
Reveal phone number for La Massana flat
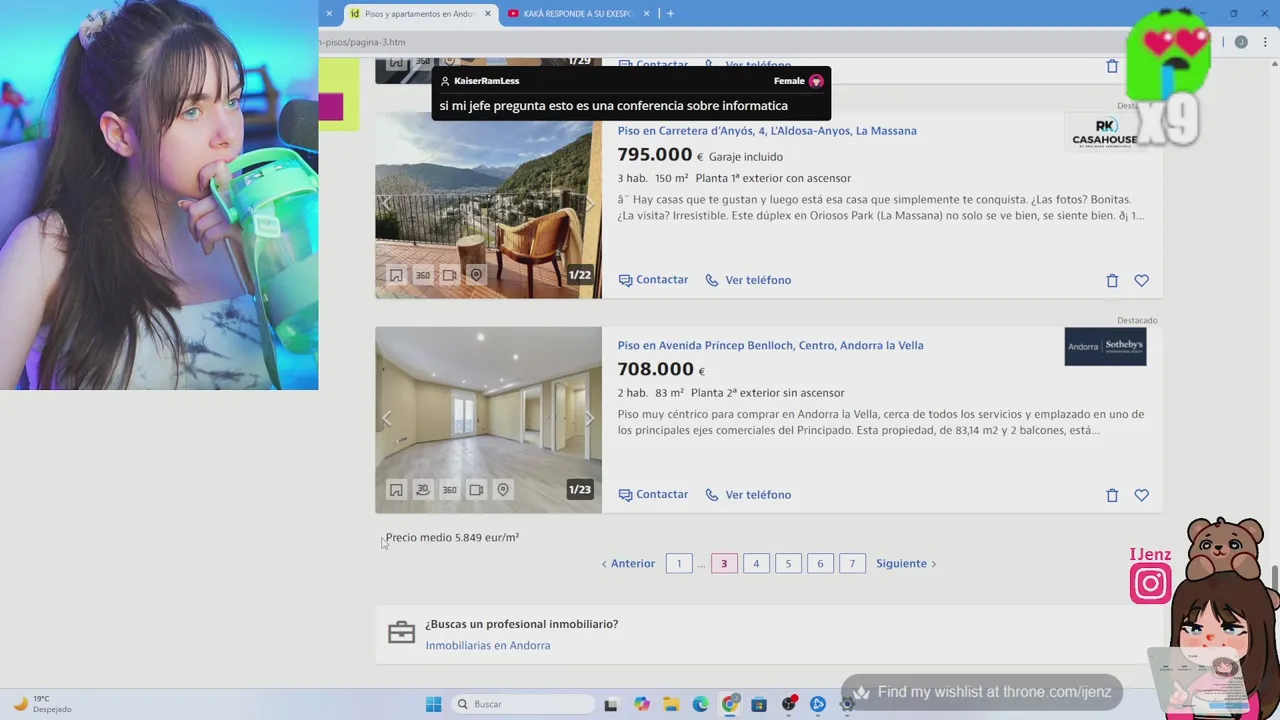click(748, 280)
